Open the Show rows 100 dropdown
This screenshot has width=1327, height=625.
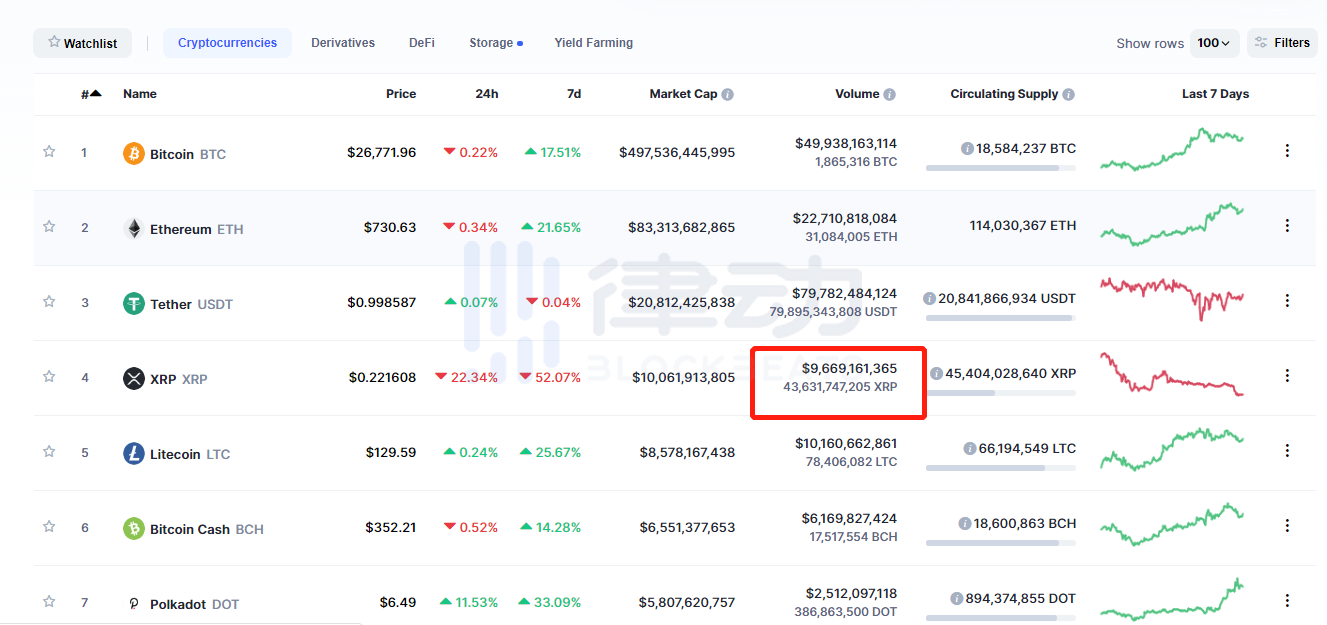tap(1214, 43)
